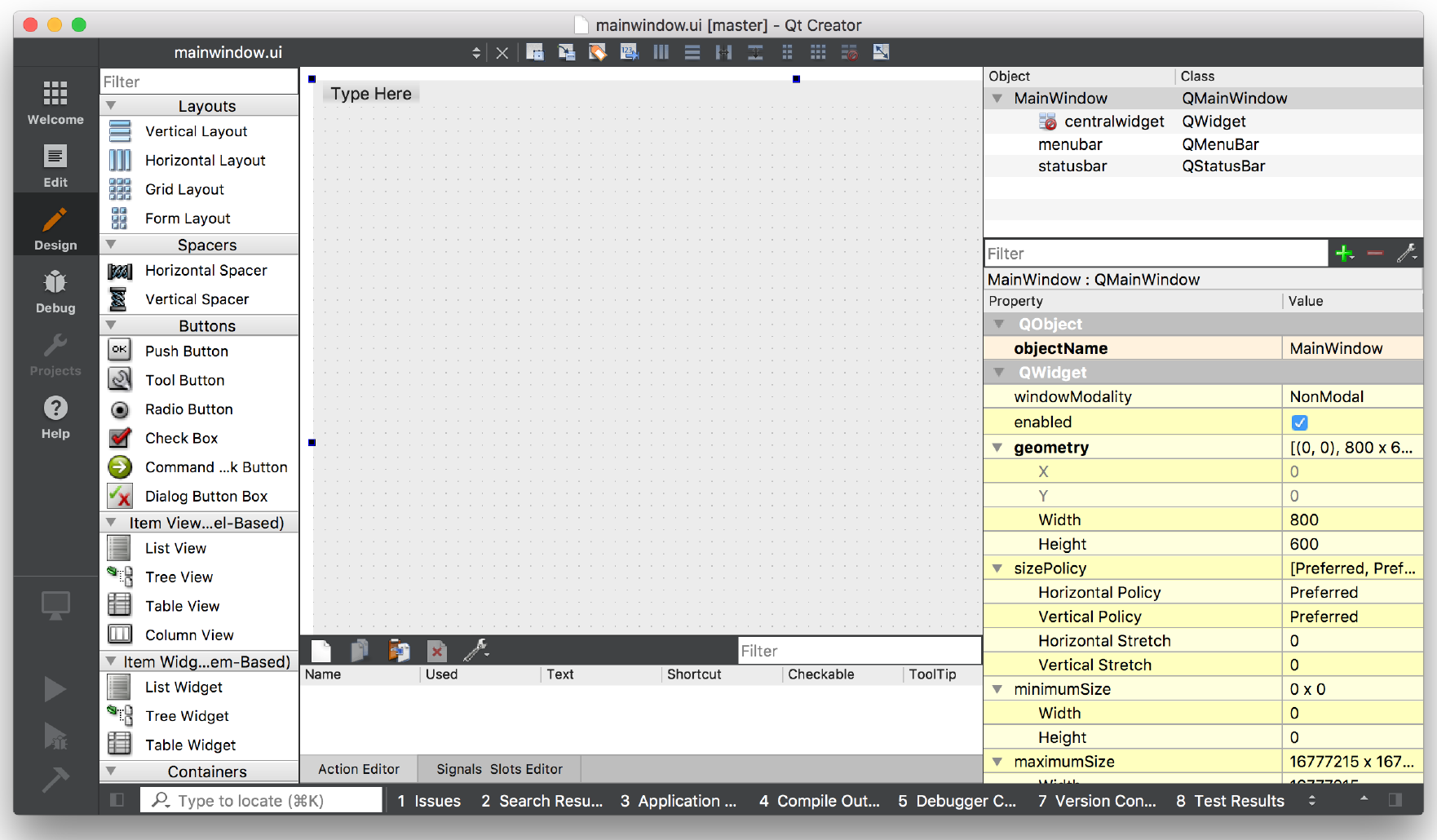Open the kit selector monitor icon

click(55, 606)
